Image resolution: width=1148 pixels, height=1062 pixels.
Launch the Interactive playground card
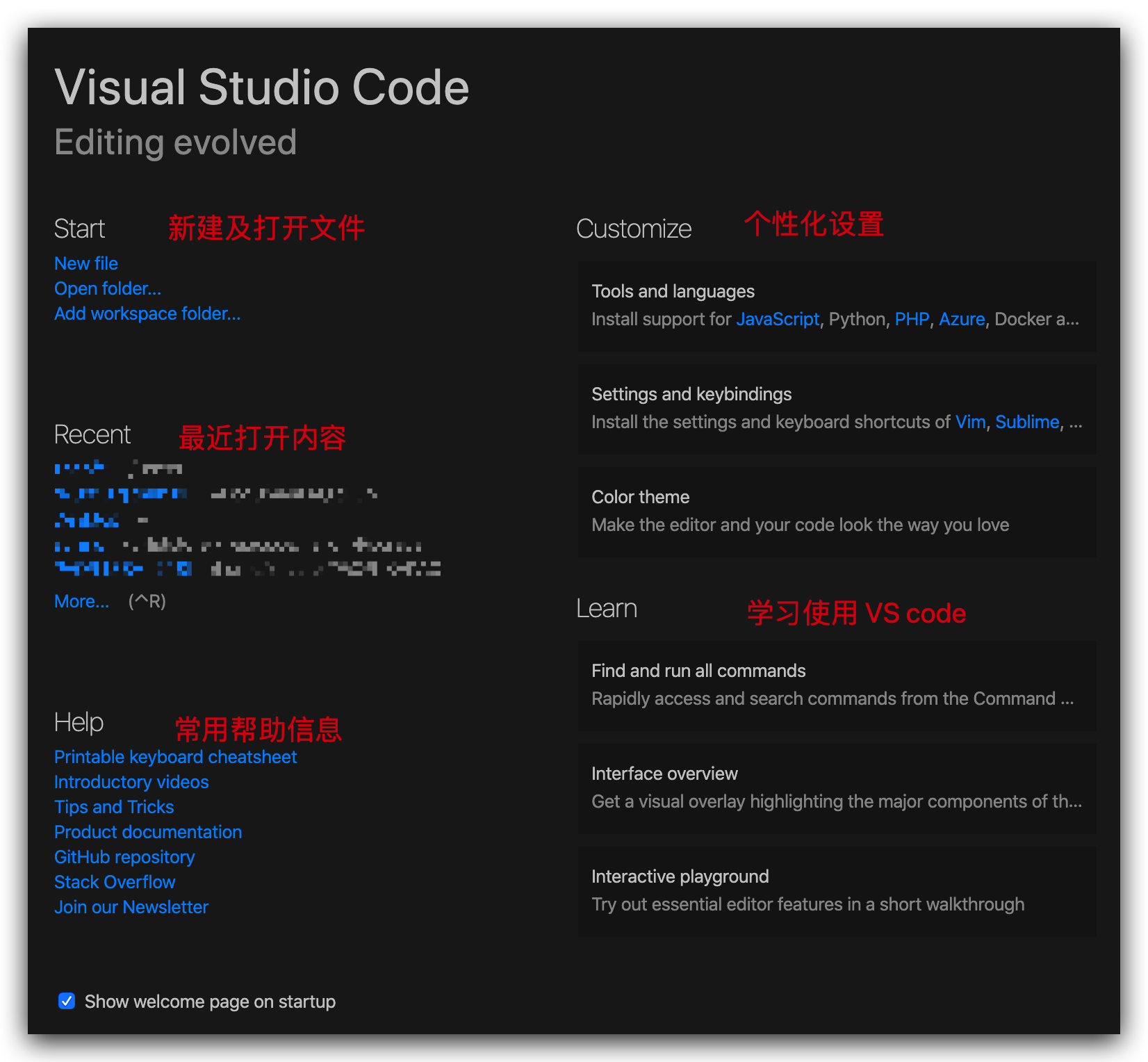click(x=836, y=890)
